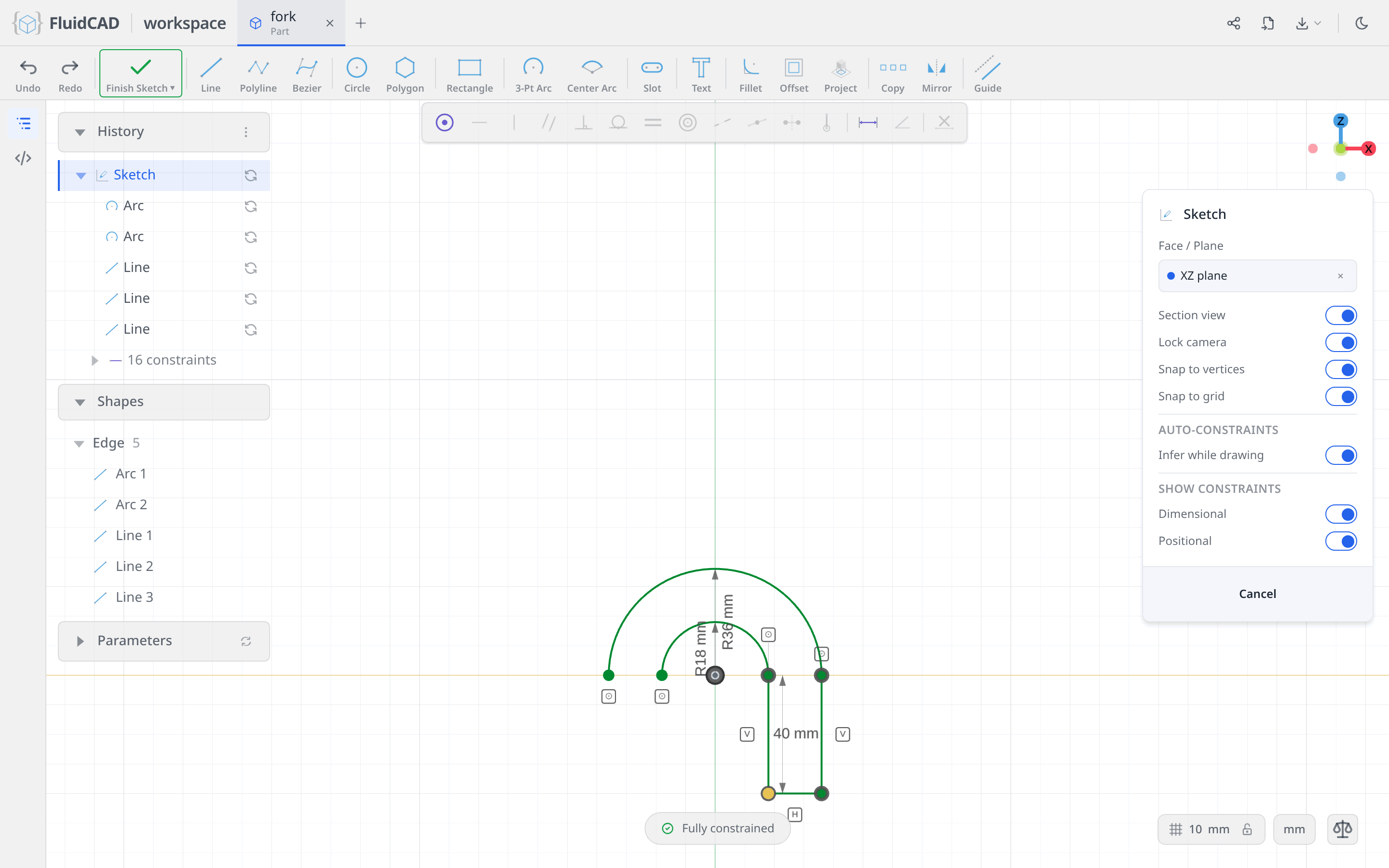
Task: Select the Guide tool
Action: pos(987,74)
